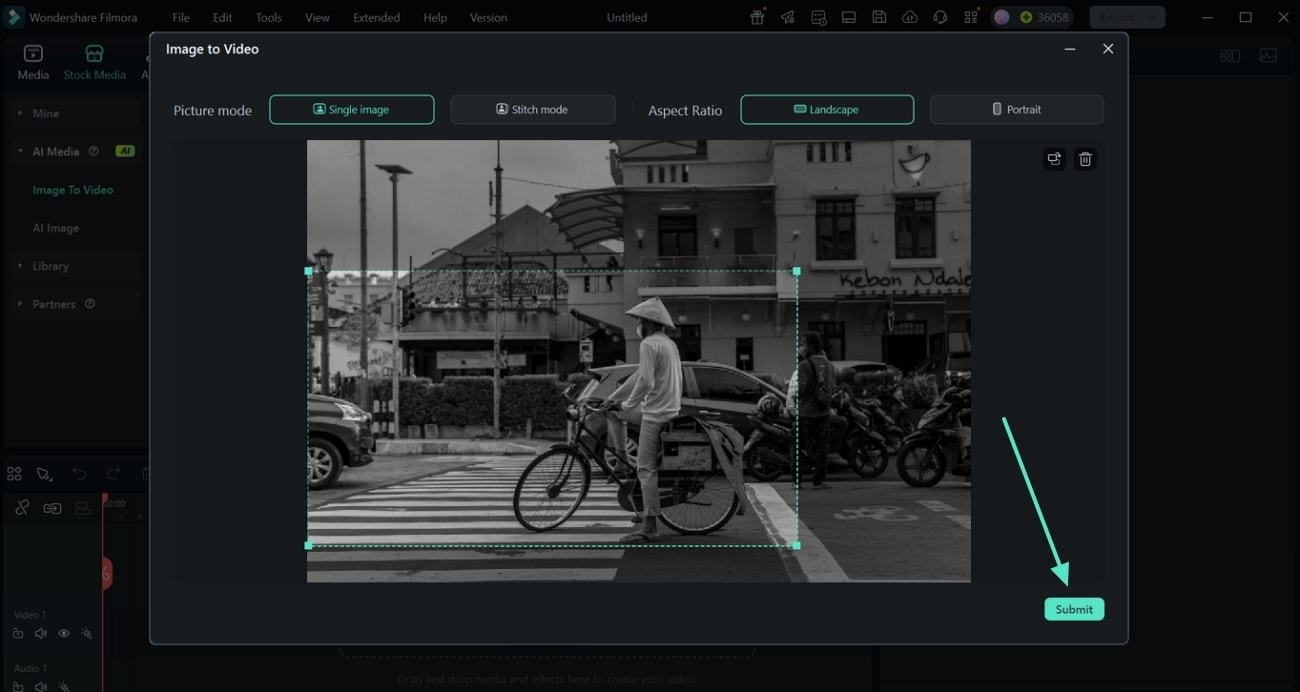Image resolution: width=1300 pixels, height=692 pixels.
Task: Click the cloud upload icon
Action: click(x=909, y=17)
